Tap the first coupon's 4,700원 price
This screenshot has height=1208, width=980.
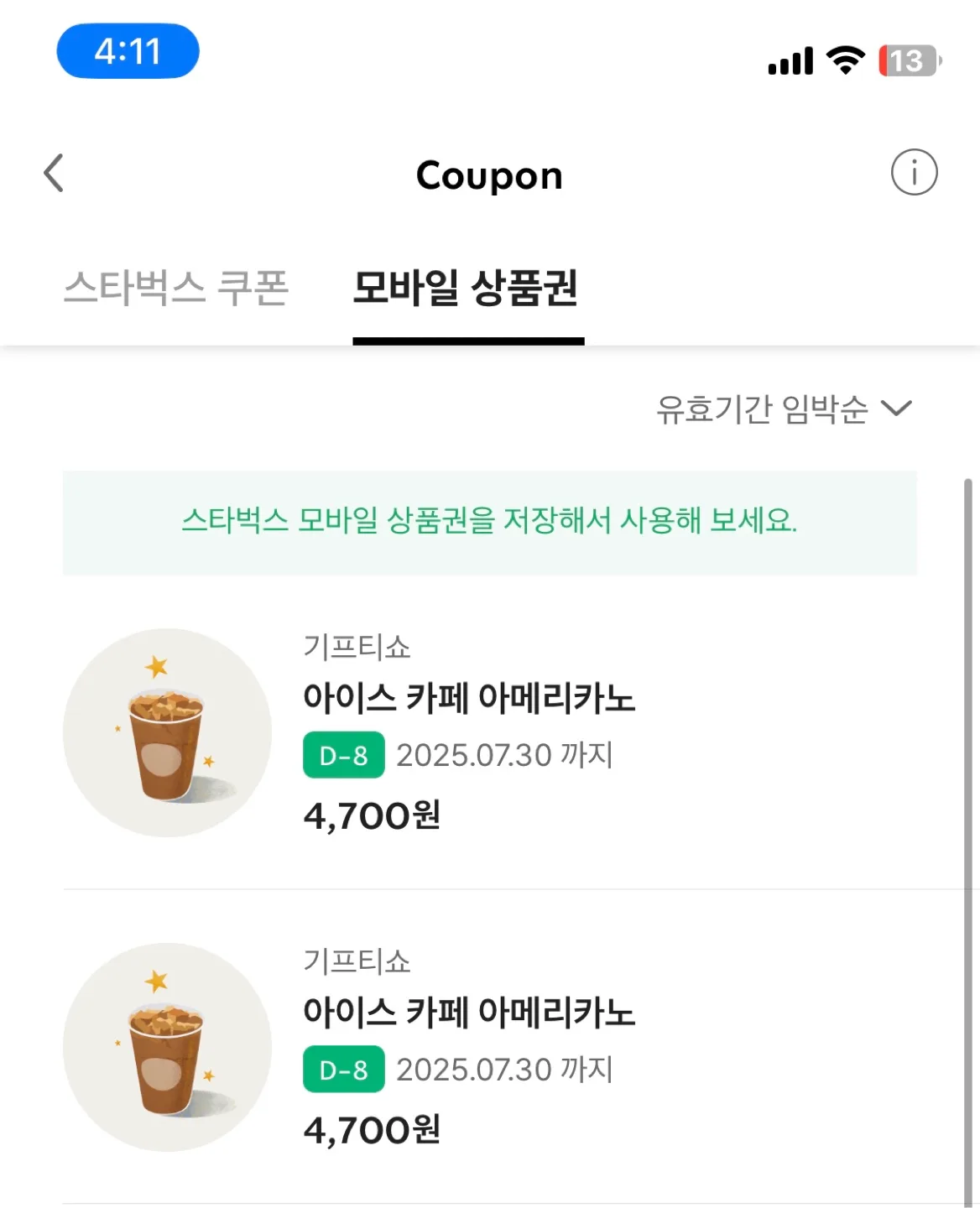(372, 815)
